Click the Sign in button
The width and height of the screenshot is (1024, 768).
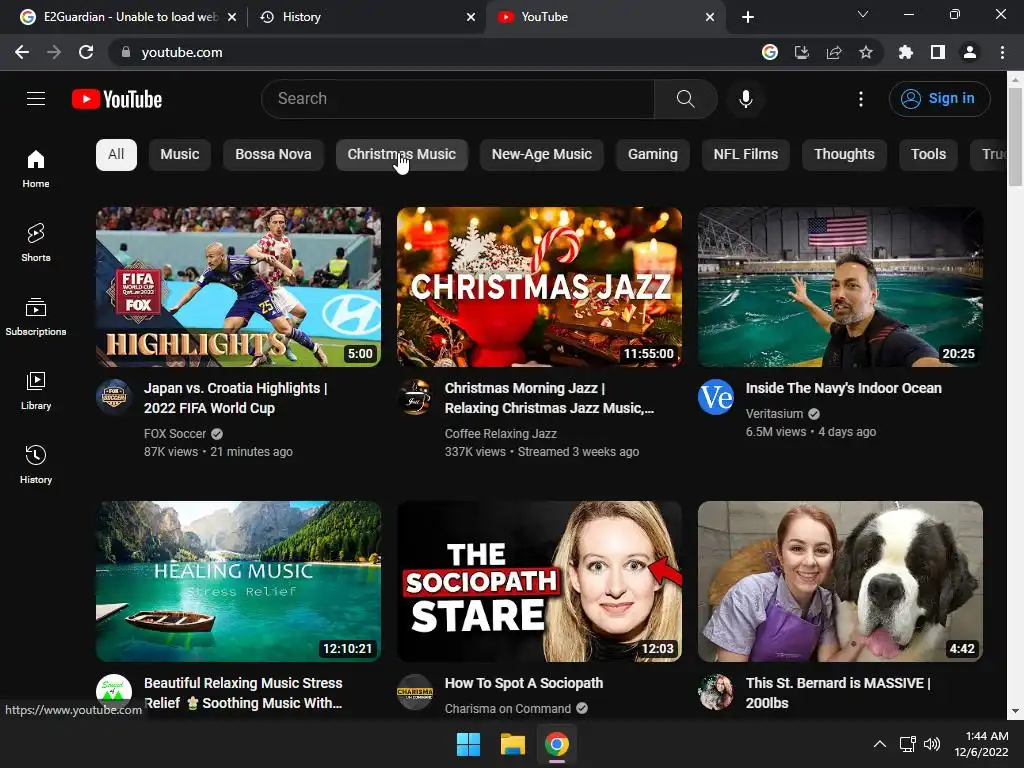coord(939,99)
